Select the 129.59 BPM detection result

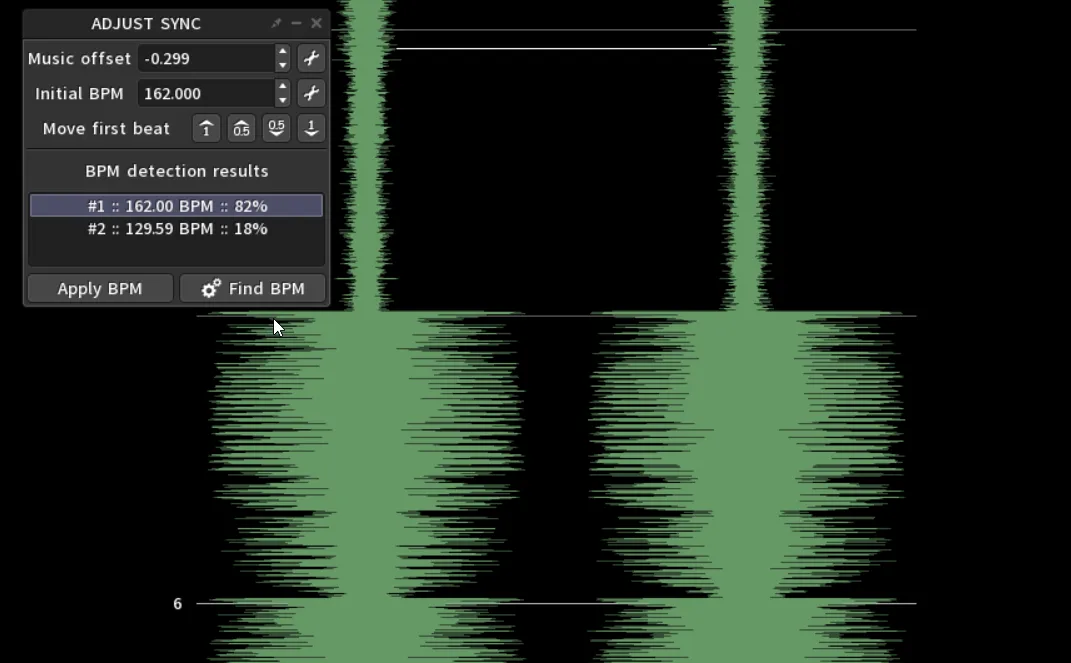point(177,229)
